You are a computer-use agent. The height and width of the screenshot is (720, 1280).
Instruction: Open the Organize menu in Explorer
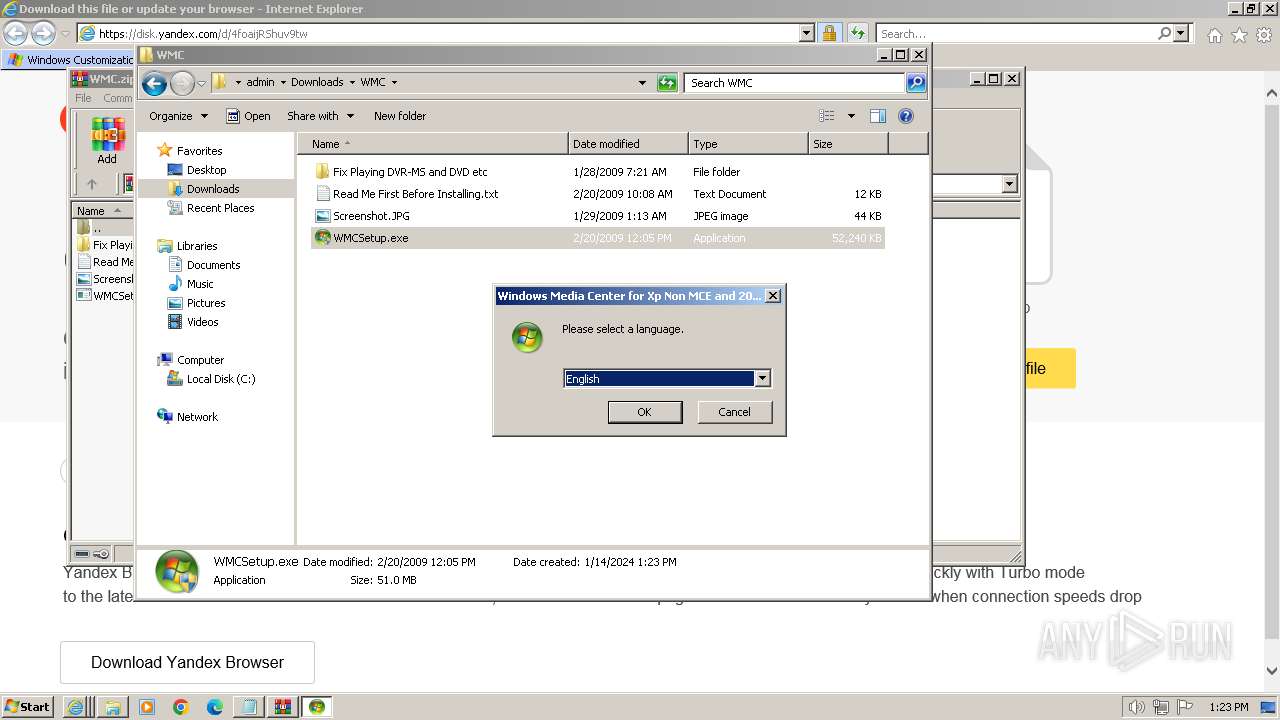(178, 116)
